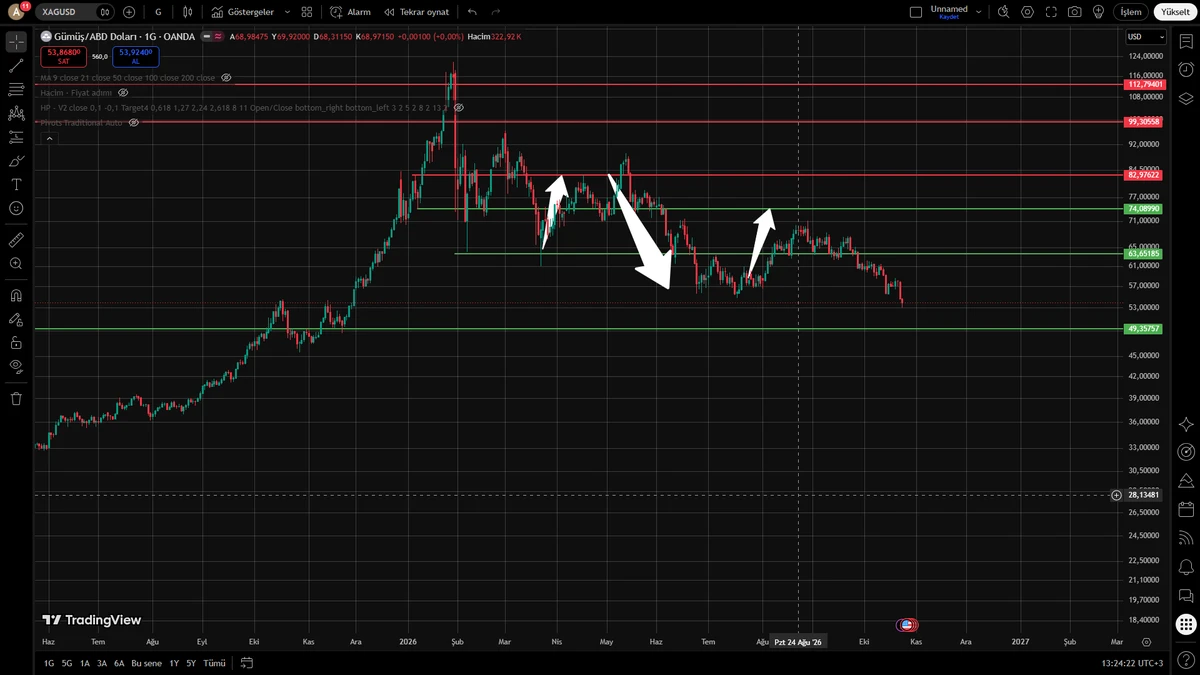Collapse the indicator legend chevron
This screenshot has height=675, width=1200.
point(48,138)
